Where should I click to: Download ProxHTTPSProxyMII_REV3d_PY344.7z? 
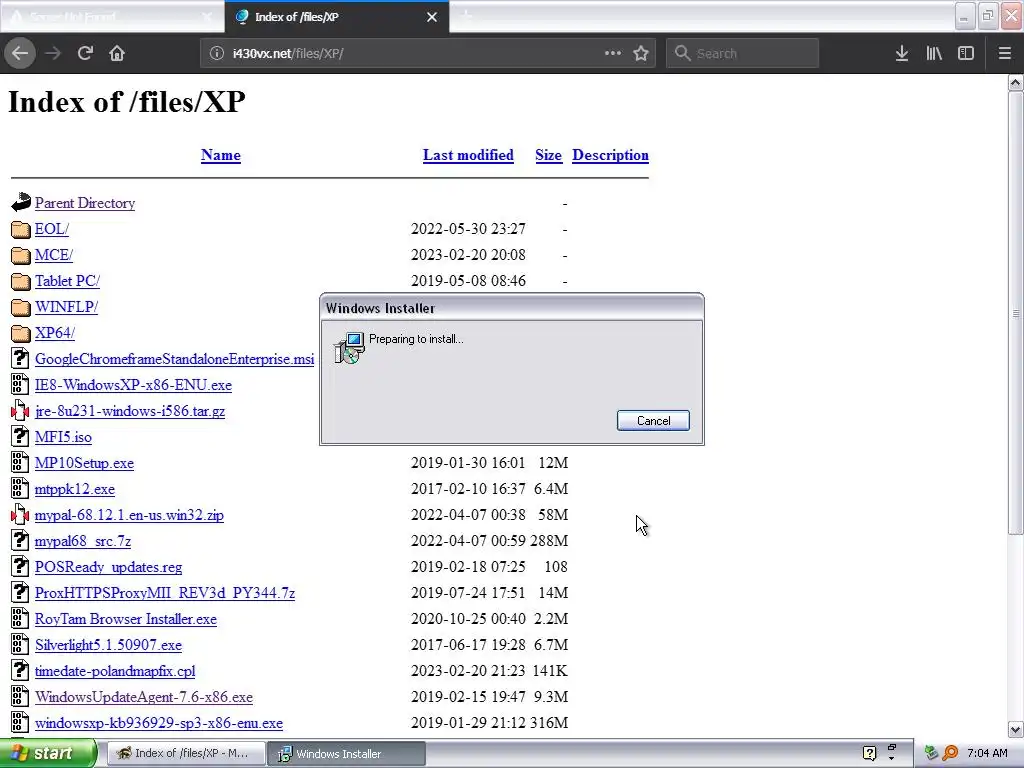pyautogui.click(x=165, y=593)
